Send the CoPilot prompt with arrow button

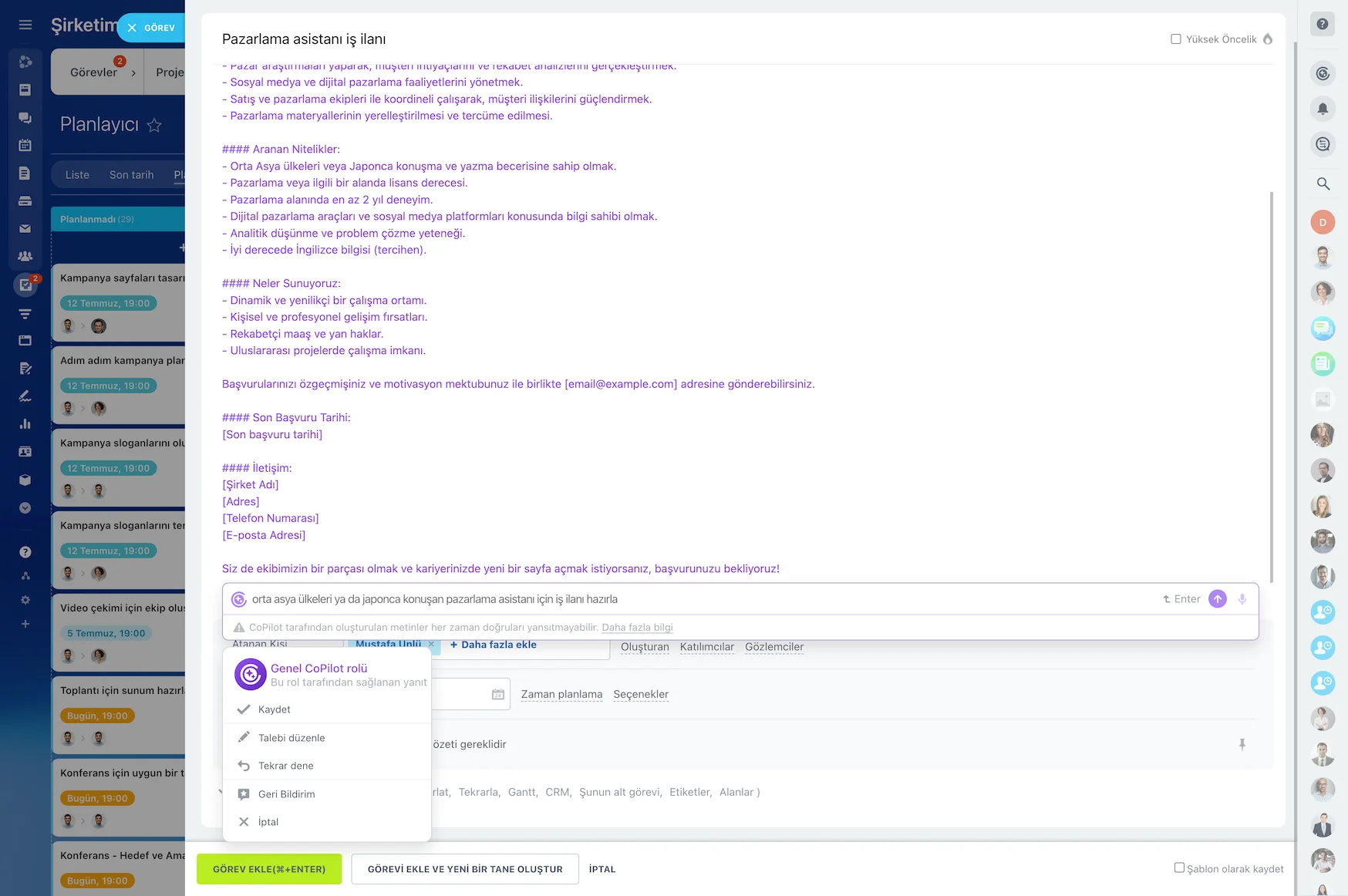[1218, 599]
